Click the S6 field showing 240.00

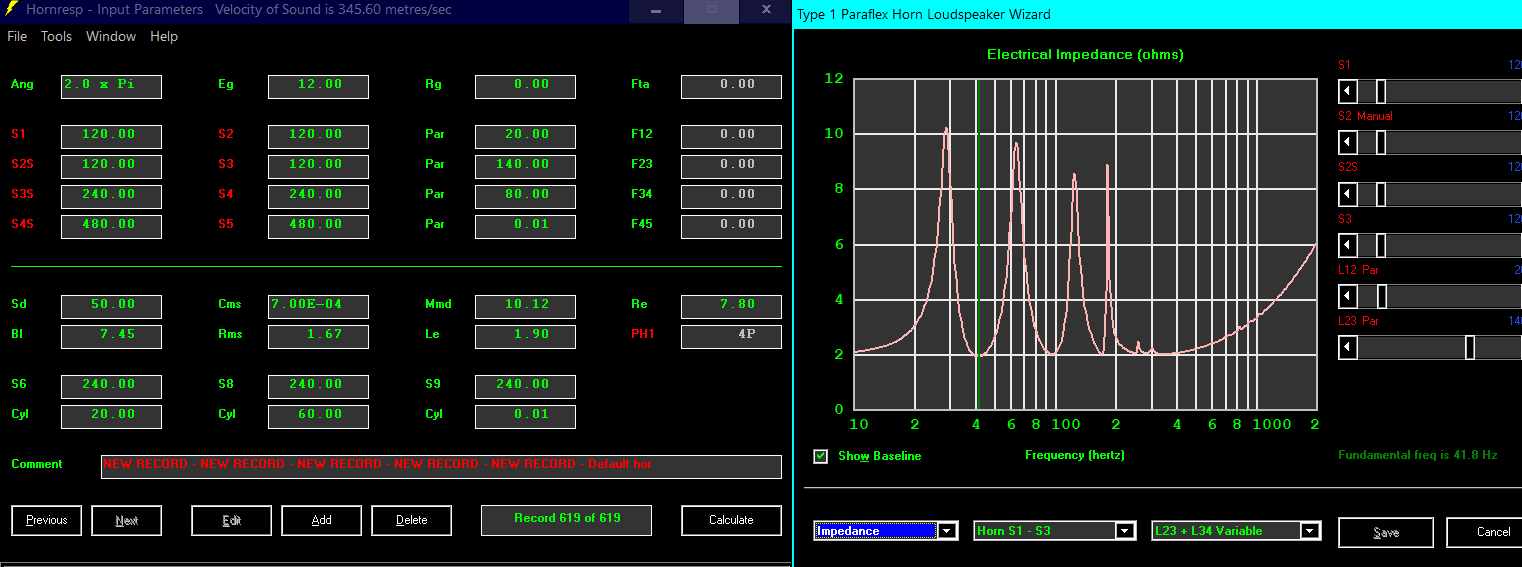[111, 386]
